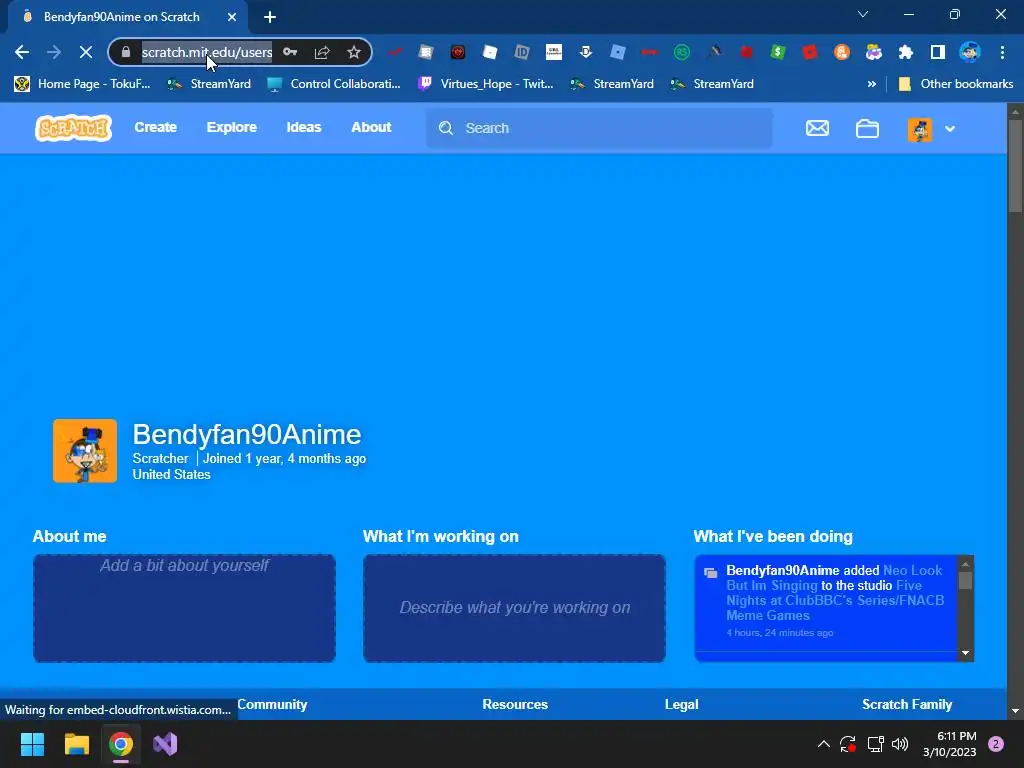Image resolution: width=1024 pixels, height=768 pixels.
Task: Open the Neo Look But Im Singing link
Action: tap(834, 578)
